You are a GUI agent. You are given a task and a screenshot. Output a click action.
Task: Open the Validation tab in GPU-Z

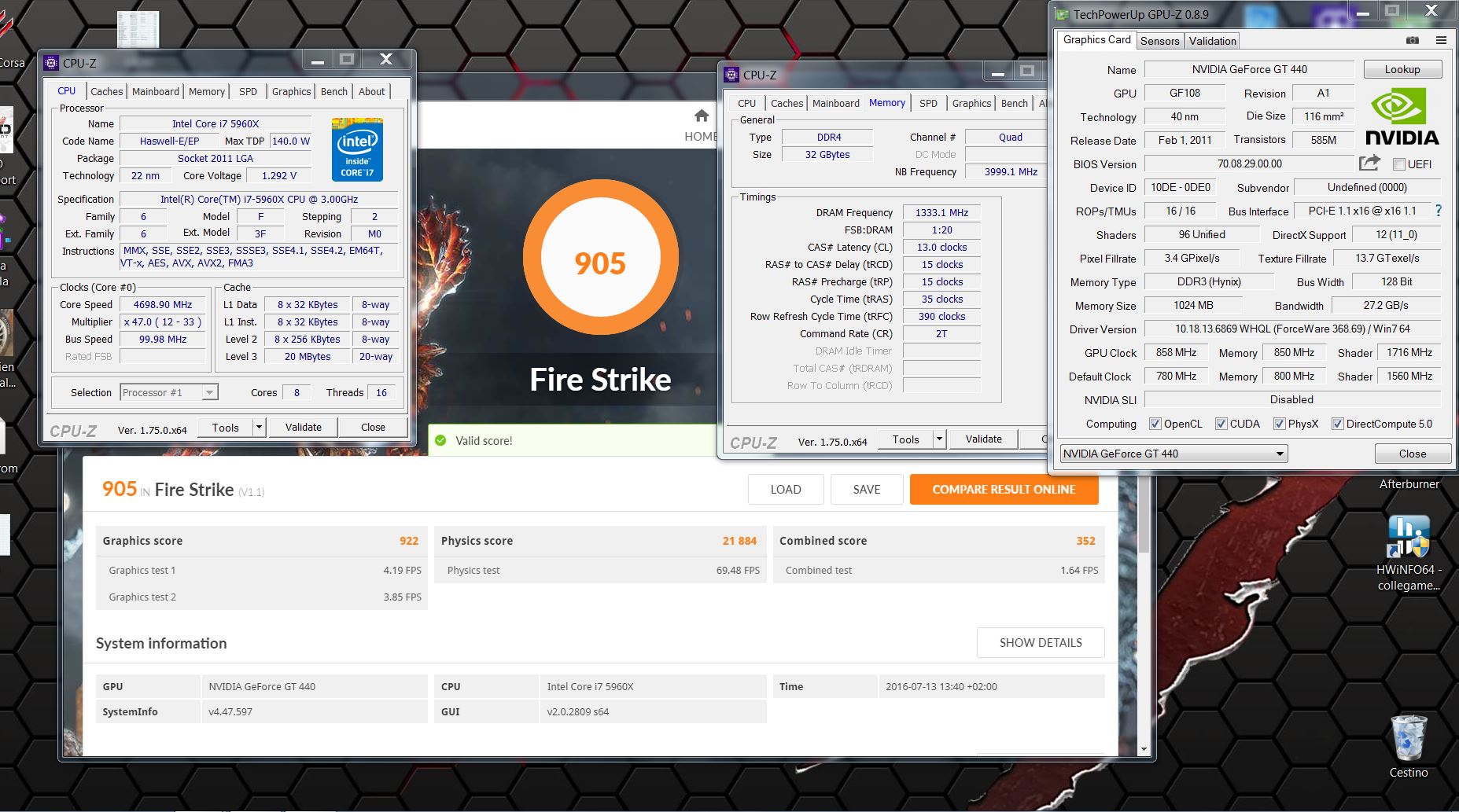pyautogui.click(x=1212, y=41)
